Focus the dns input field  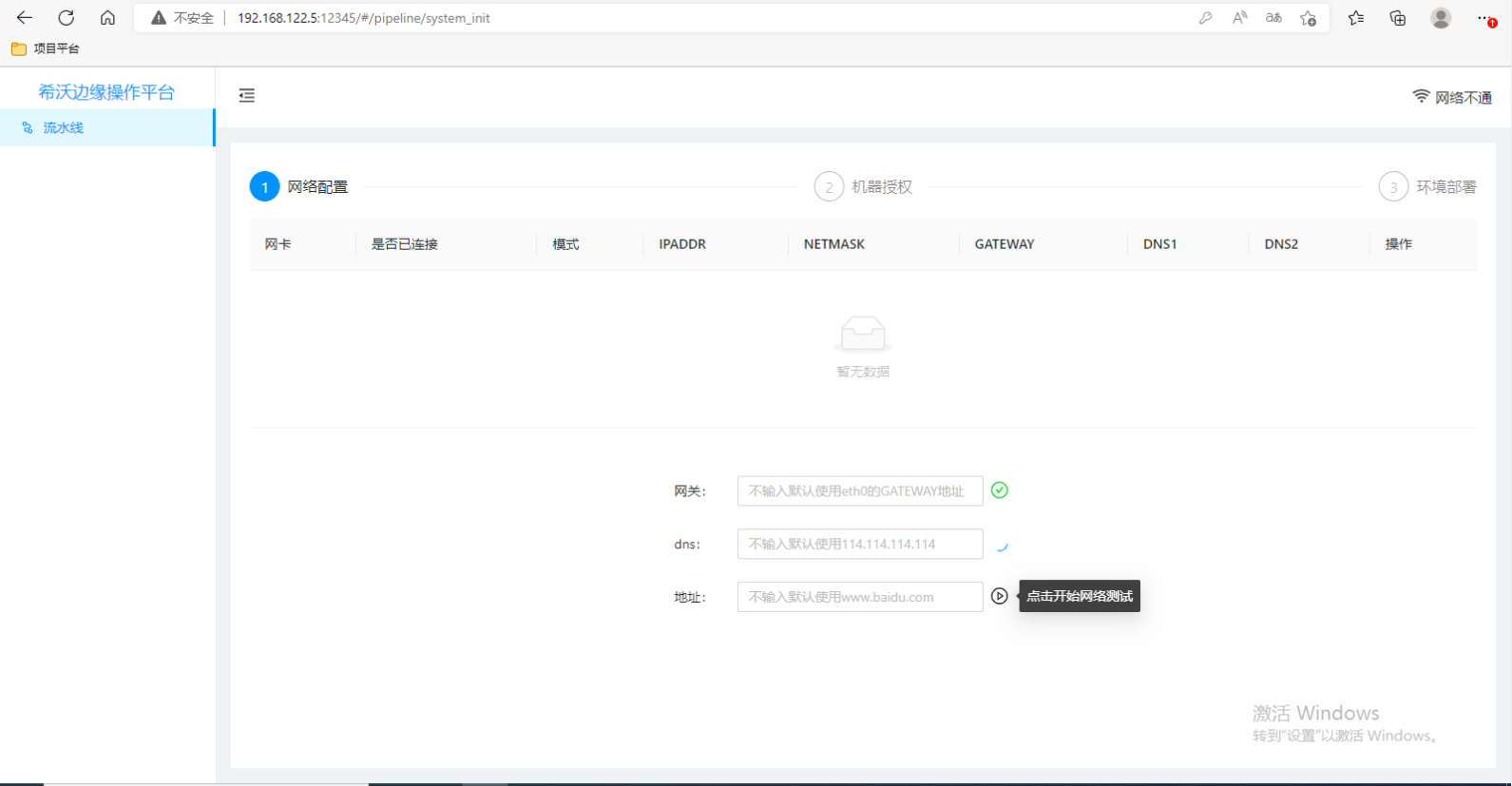(x=859, y=545)
